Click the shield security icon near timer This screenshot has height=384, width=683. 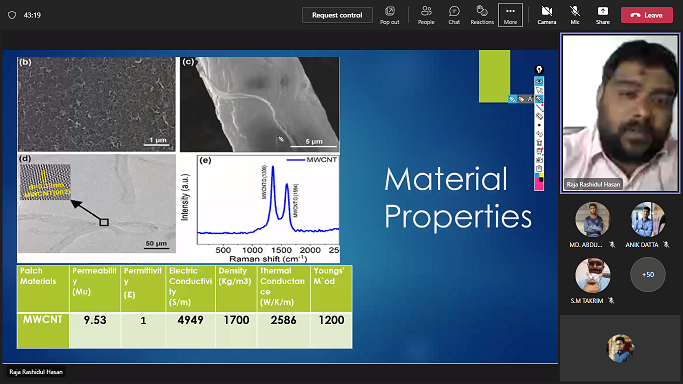point(12,15)
